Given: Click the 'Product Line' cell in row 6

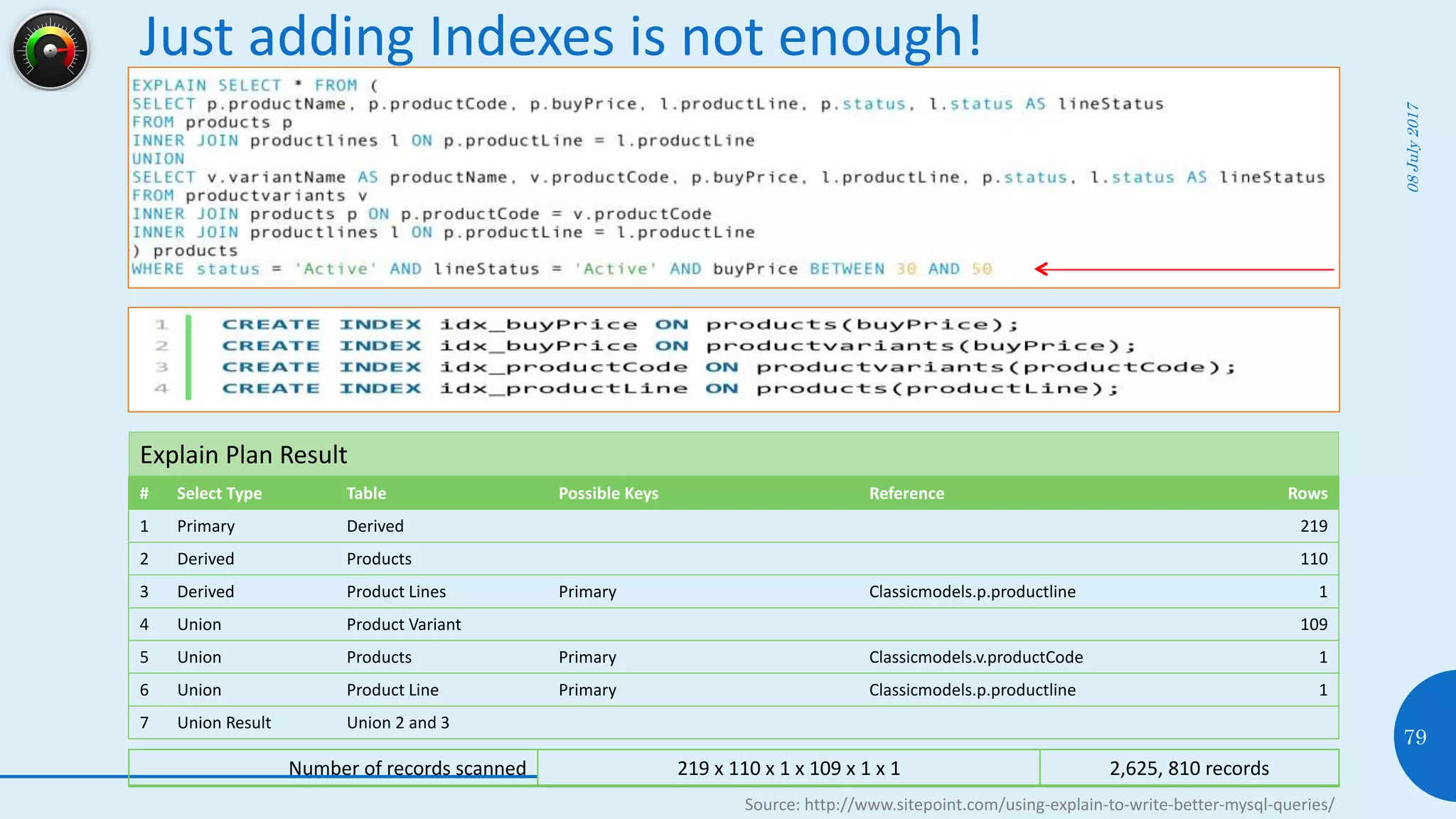Looking at the screenshot, I should coord(392,690).
